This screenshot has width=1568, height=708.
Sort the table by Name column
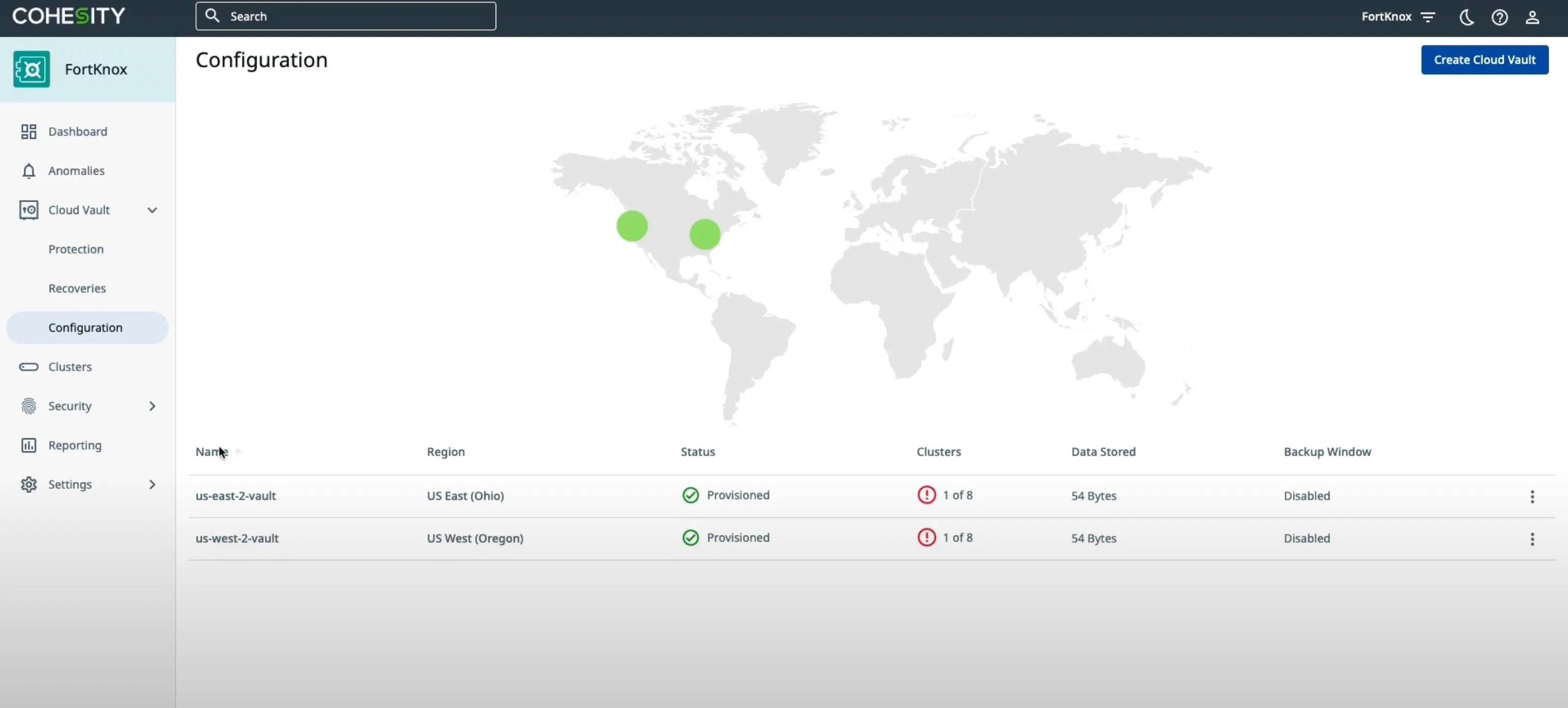211,452
